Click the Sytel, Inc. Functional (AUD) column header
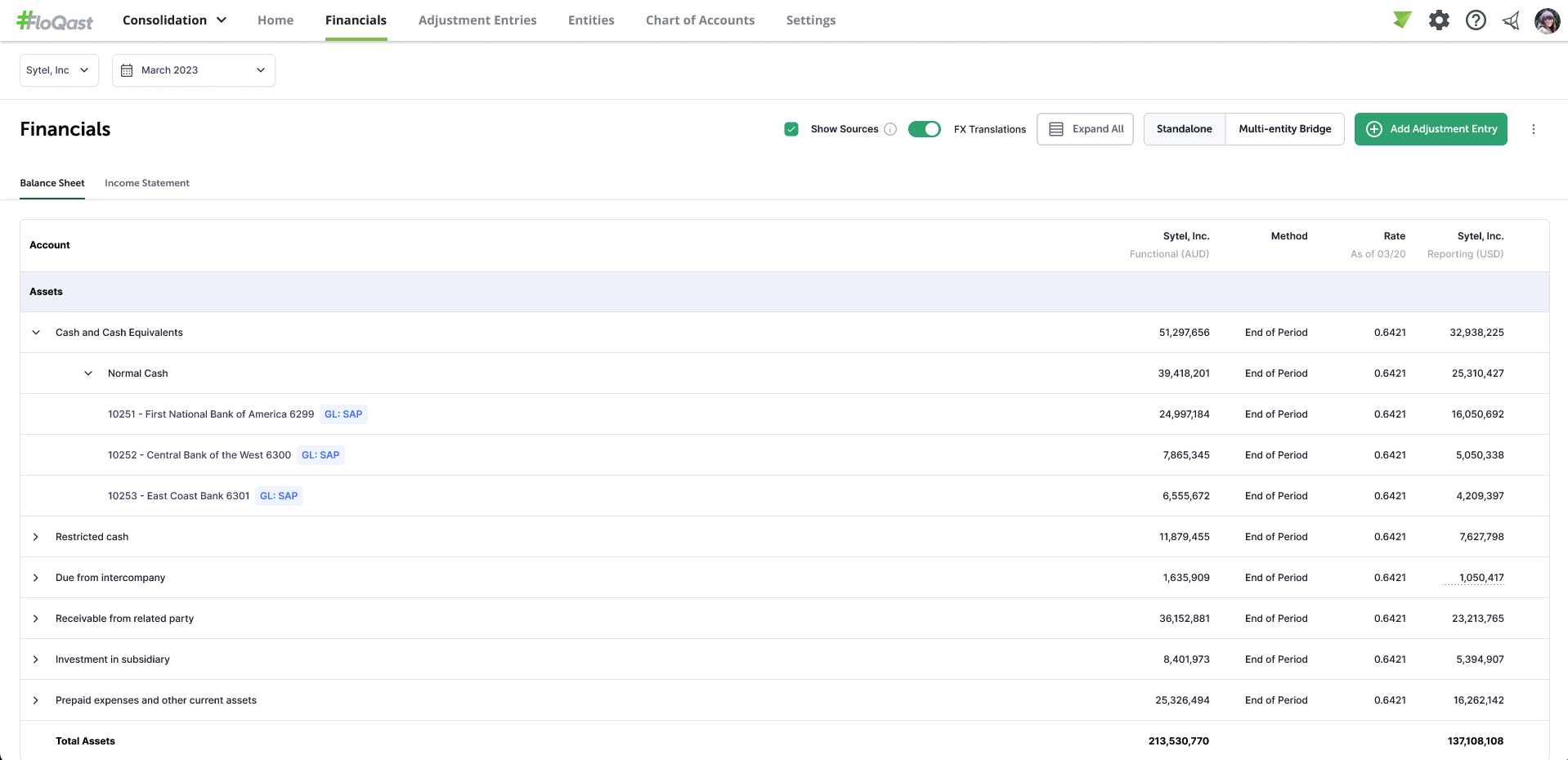 [x=1169, y=245]
